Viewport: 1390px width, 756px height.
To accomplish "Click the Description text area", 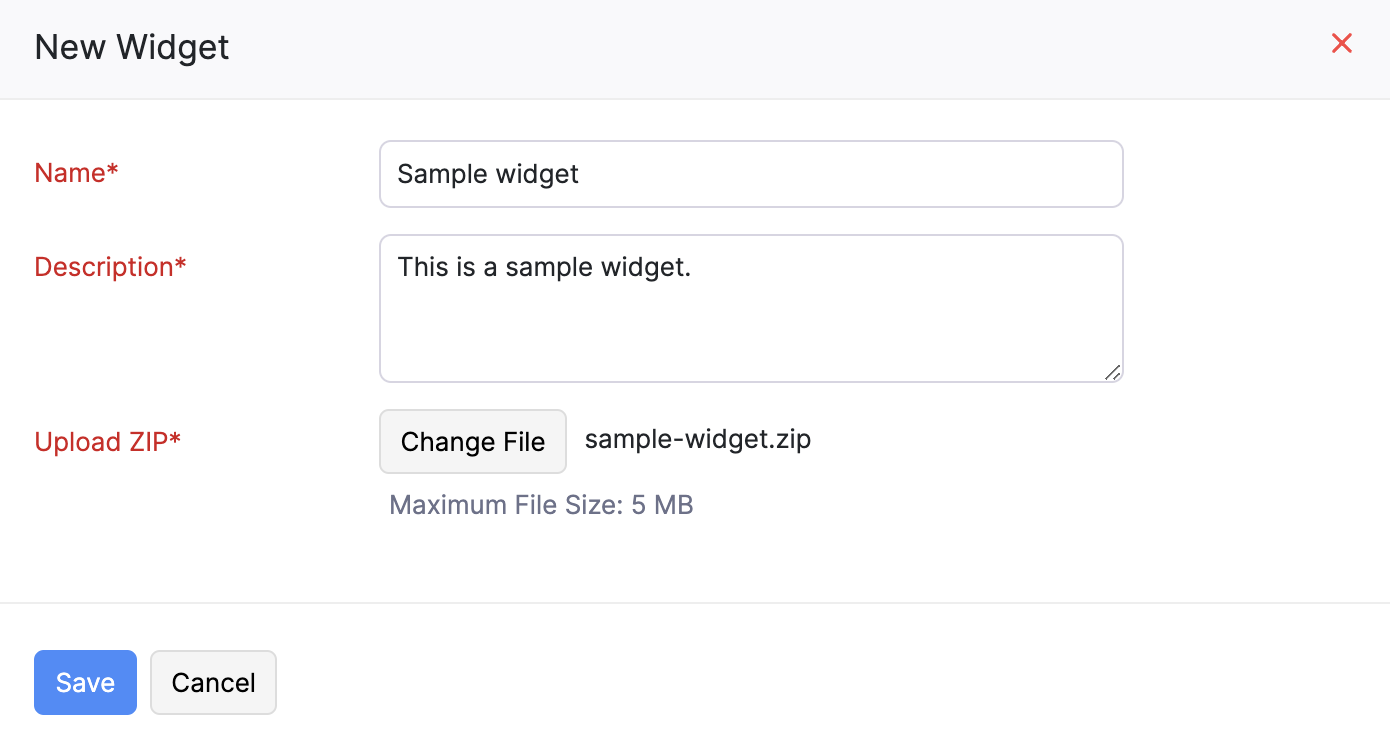I will click(750, 307).
